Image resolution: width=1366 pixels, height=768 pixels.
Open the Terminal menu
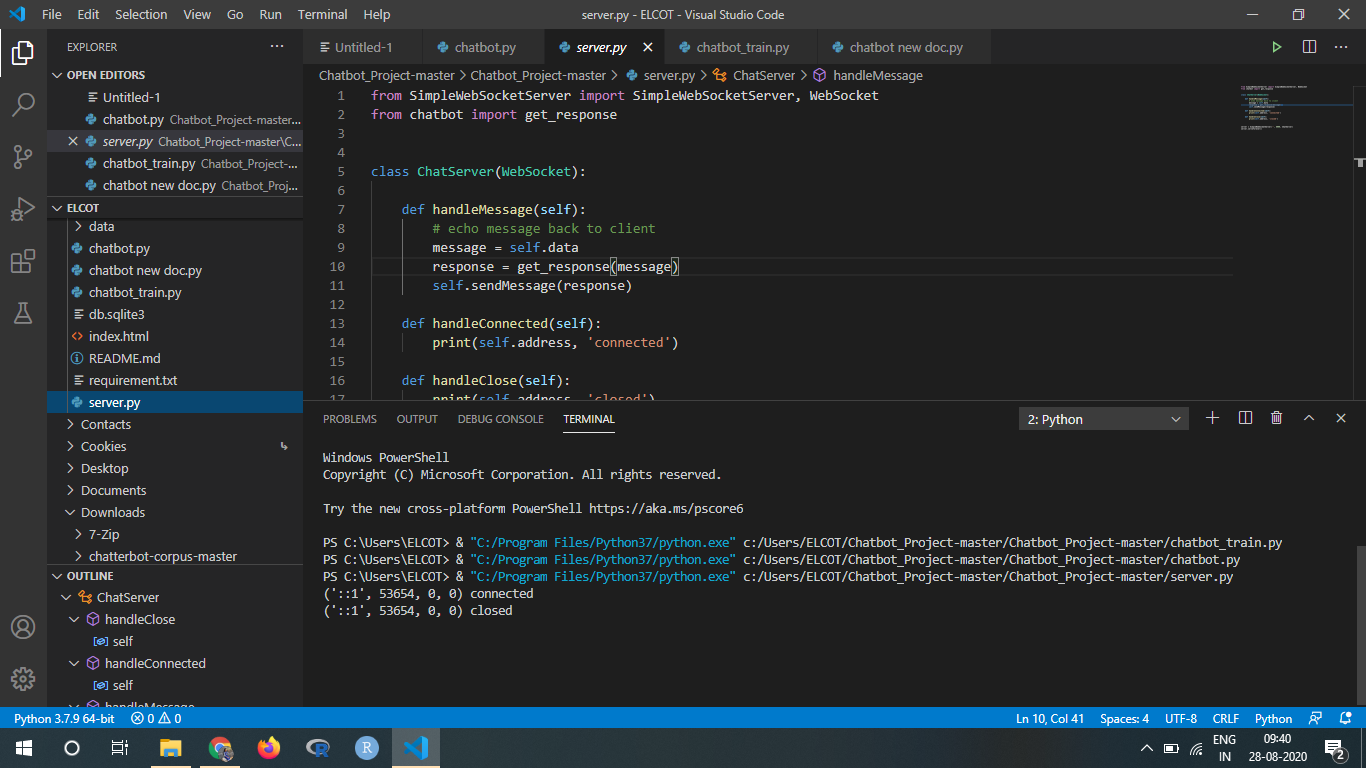tap(323, 14)
